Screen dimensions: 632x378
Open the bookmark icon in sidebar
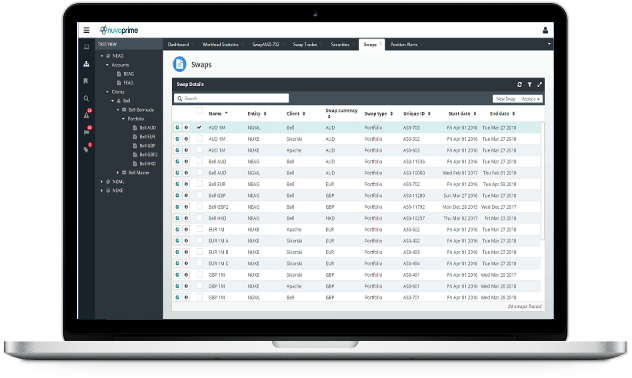(86, 81)
